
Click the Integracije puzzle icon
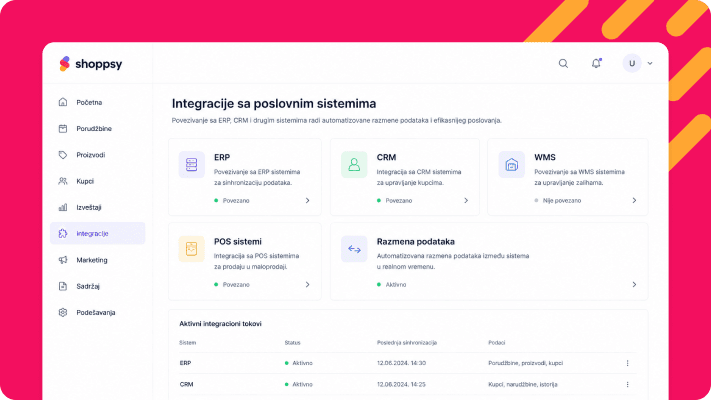click(x=63, y=234)
